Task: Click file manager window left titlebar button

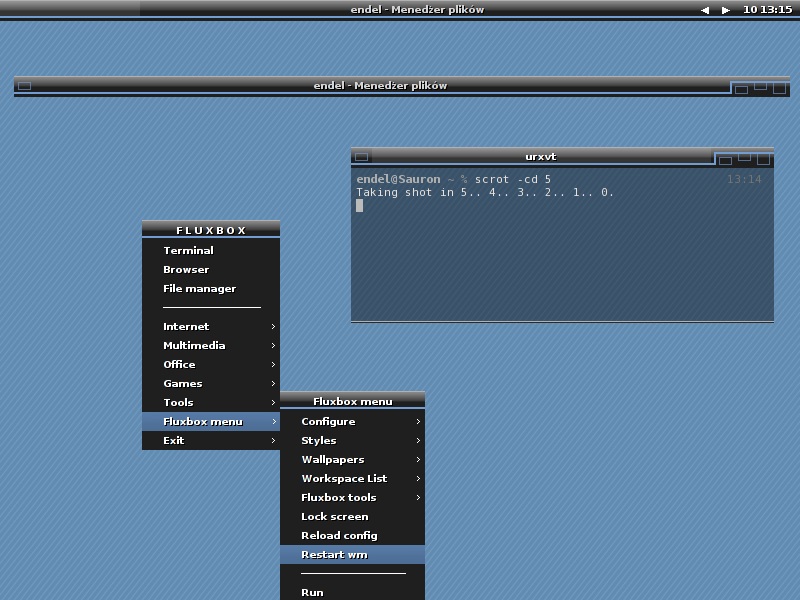Action: pos(24,86)
